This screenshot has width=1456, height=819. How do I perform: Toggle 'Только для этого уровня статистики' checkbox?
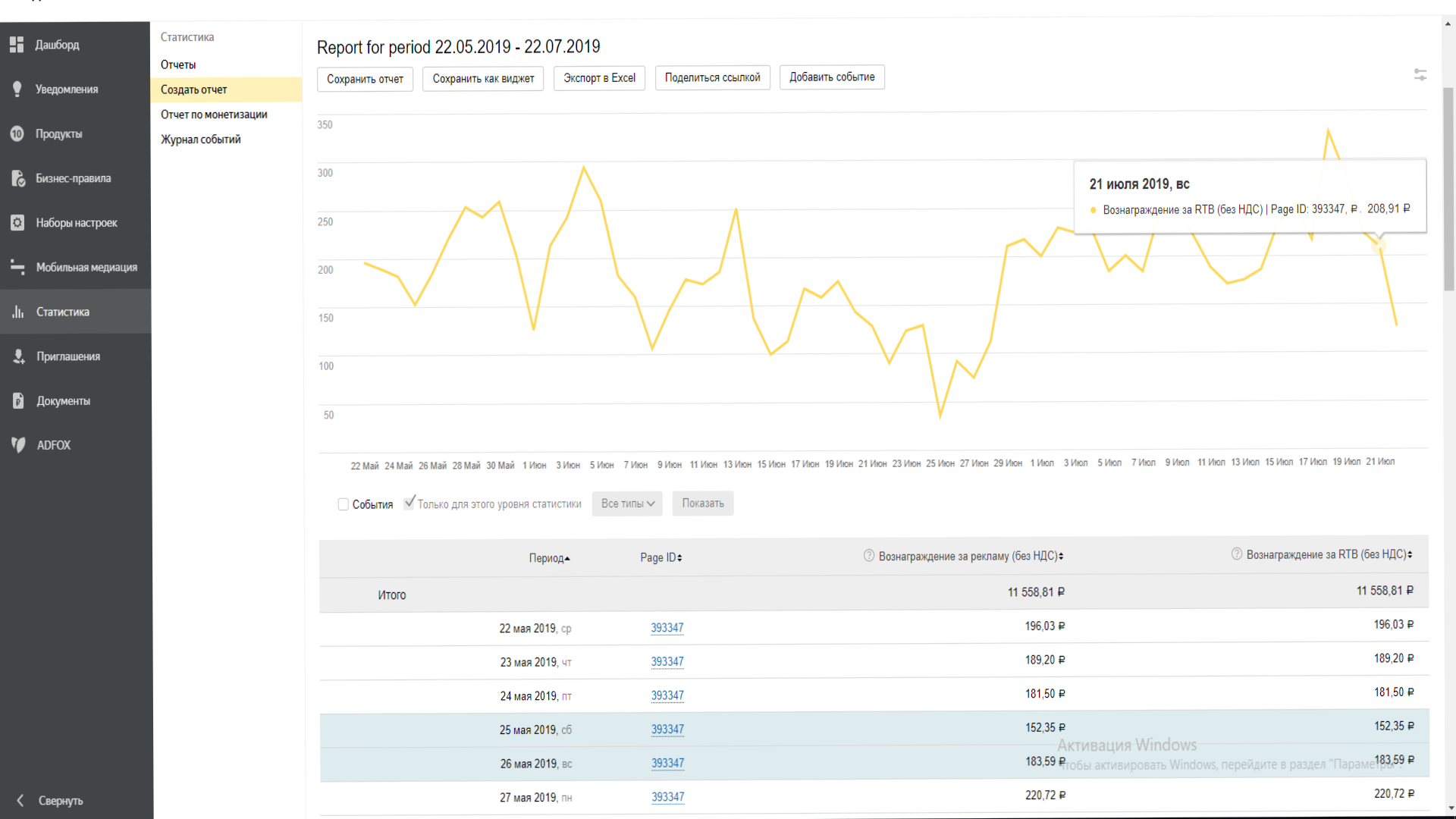[x=409, y=503]
